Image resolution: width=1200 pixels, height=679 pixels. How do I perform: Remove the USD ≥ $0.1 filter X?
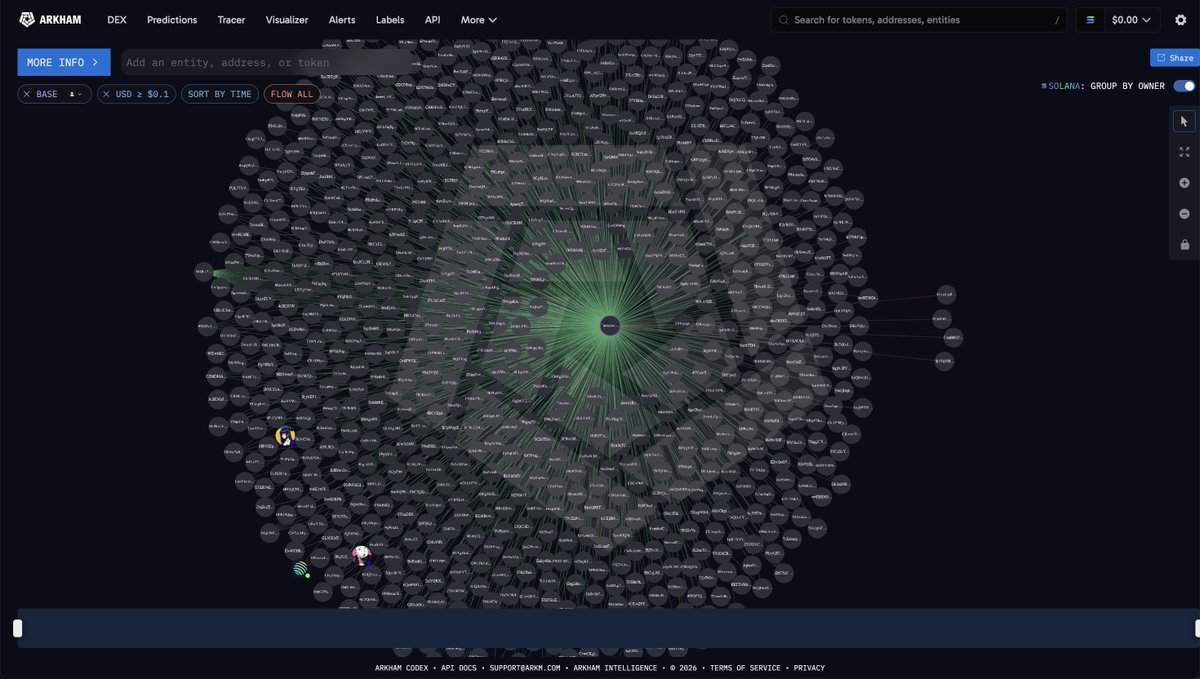tap(106, 94)
